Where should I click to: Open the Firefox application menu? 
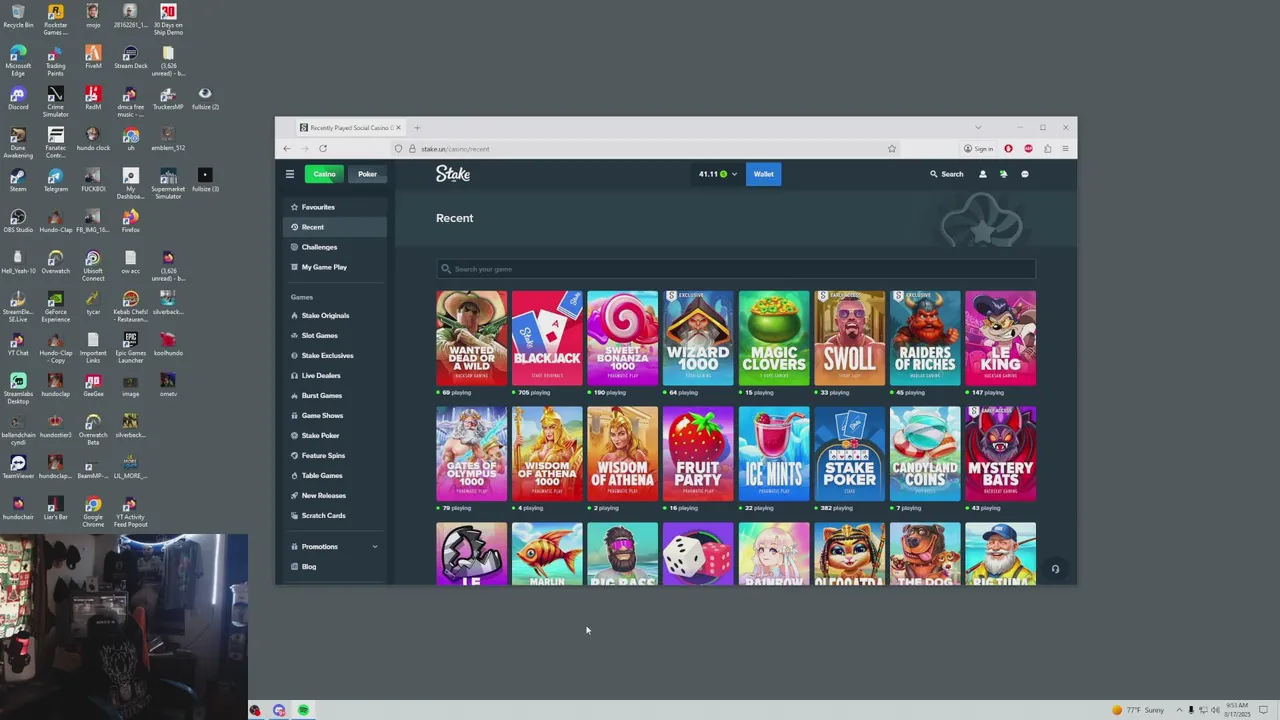[1066, 148]
